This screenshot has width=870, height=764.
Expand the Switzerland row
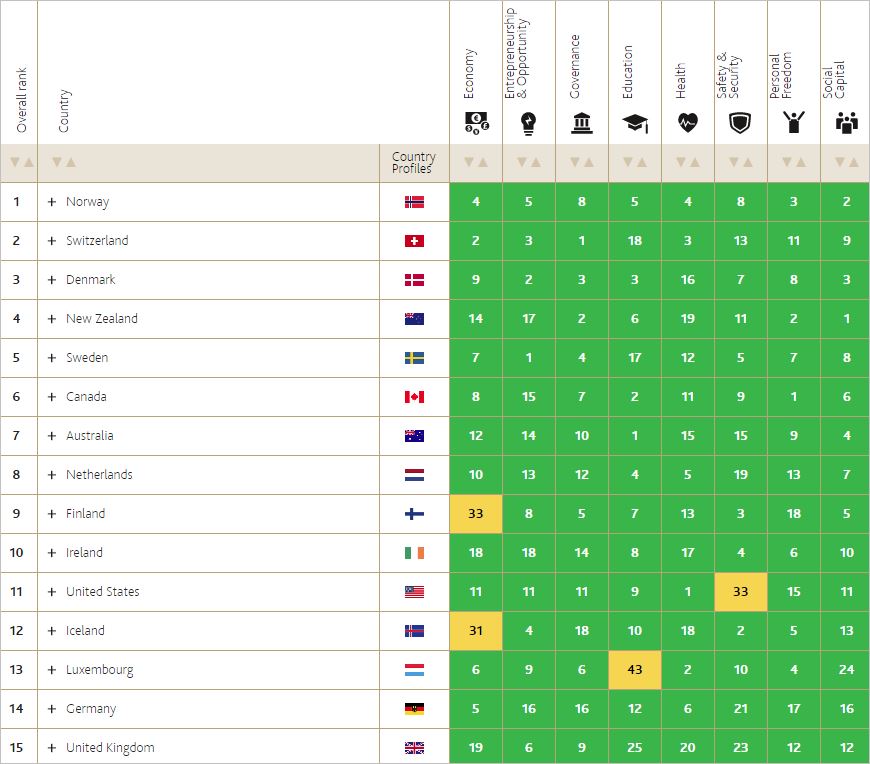[52, 241]
